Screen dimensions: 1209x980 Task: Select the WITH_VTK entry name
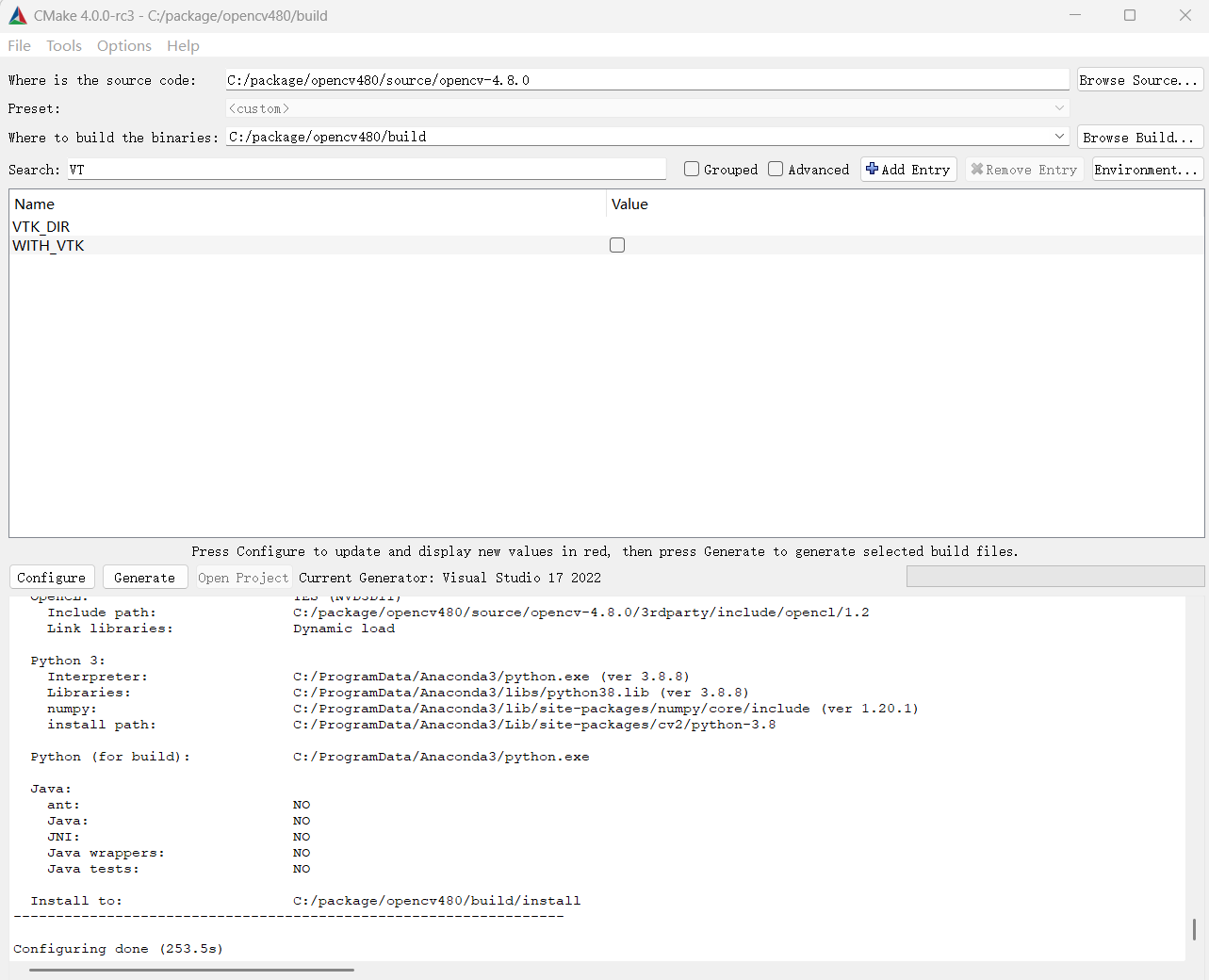point(48,245)
